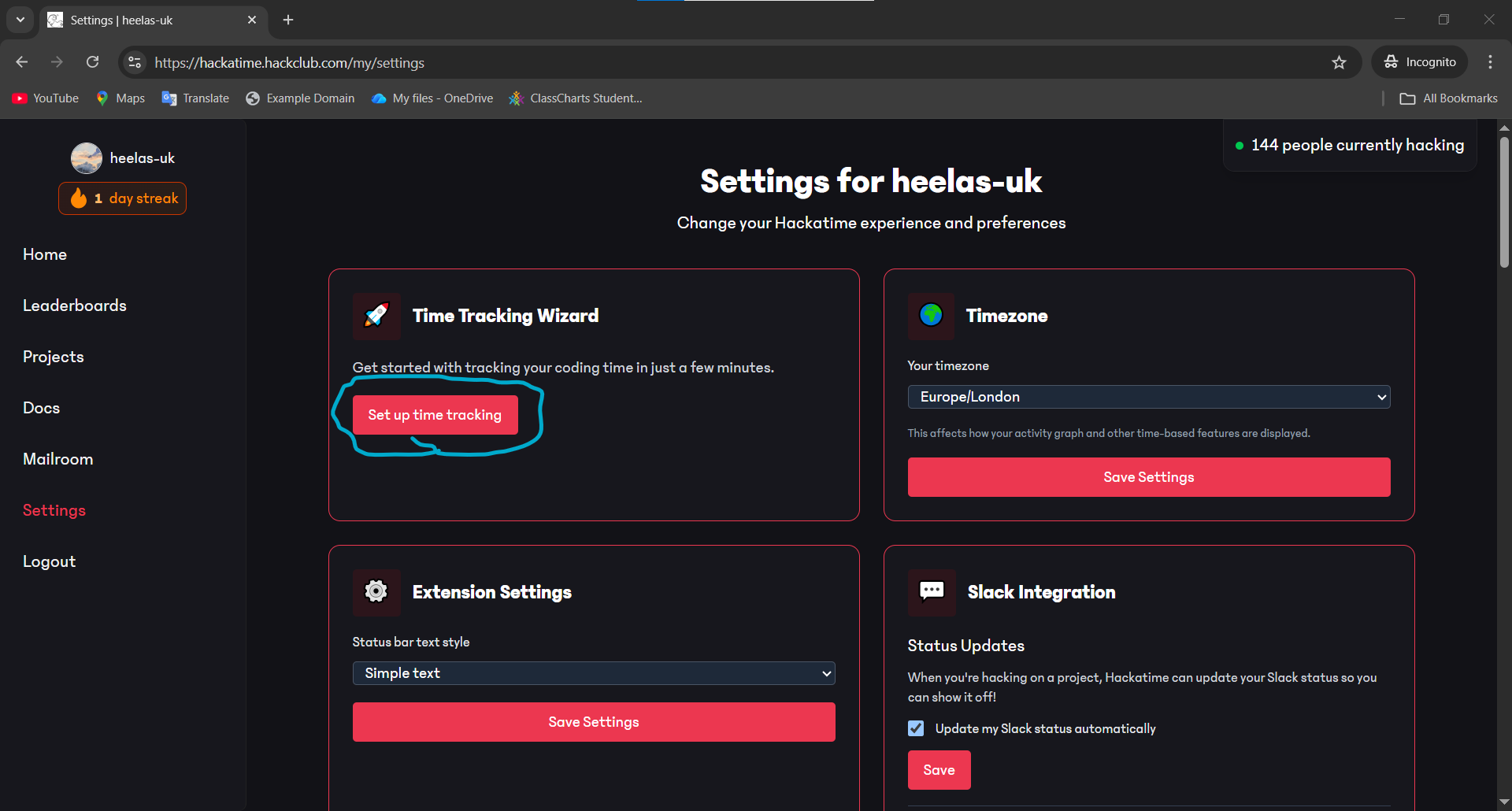This screenshot has width=1512, height=811.
Task: Uncheck Update my Slack status automatically
Action: click(x=916, y=728)
